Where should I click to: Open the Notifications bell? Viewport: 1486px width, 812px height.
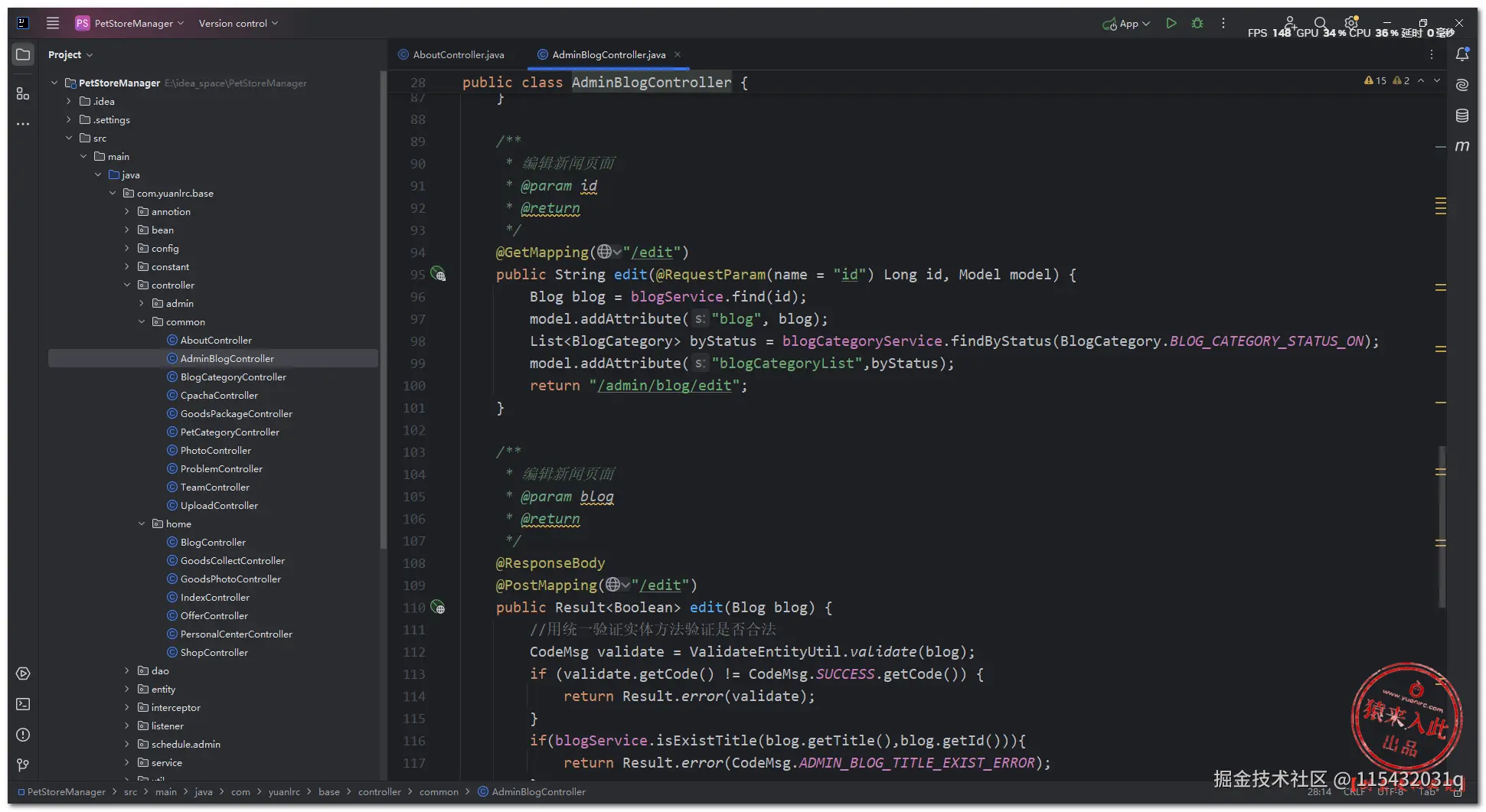[1462, 54]
